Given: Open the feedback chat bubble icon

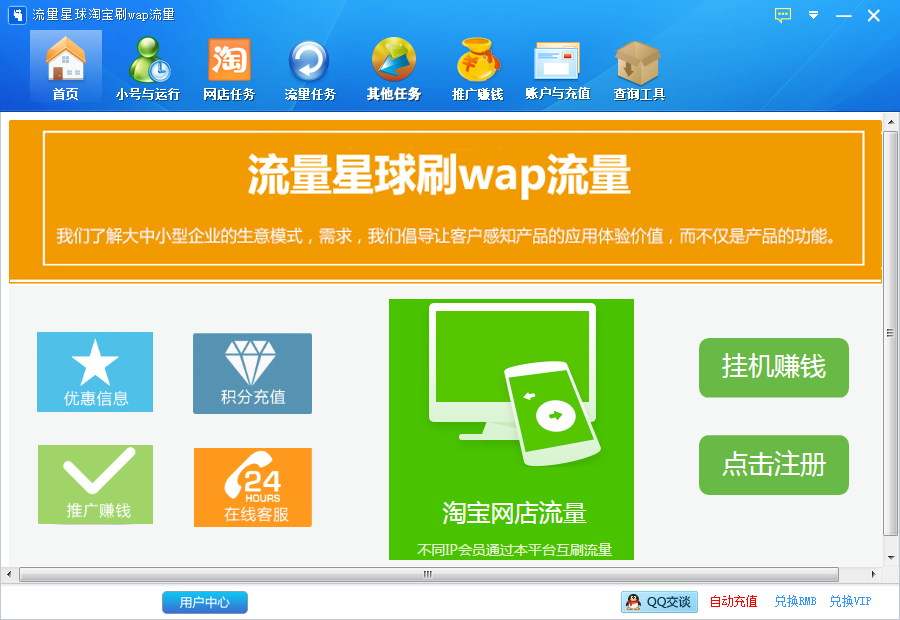Looking at the screenshot, I should [x=783, y=15].
